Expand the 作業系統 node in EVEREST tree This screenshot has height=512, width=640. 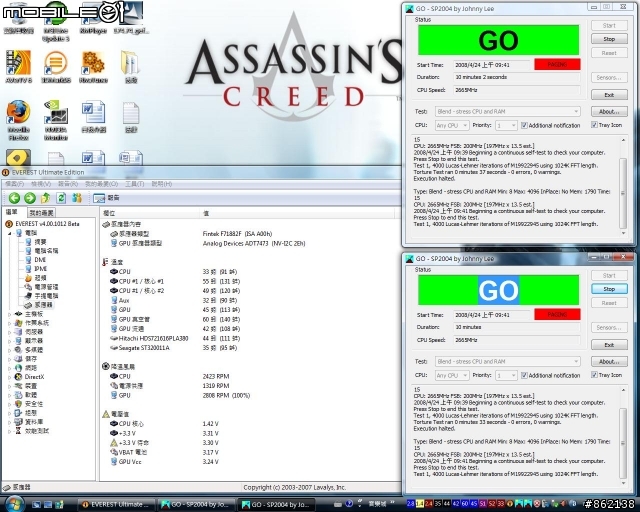click(x=10, y=323)
